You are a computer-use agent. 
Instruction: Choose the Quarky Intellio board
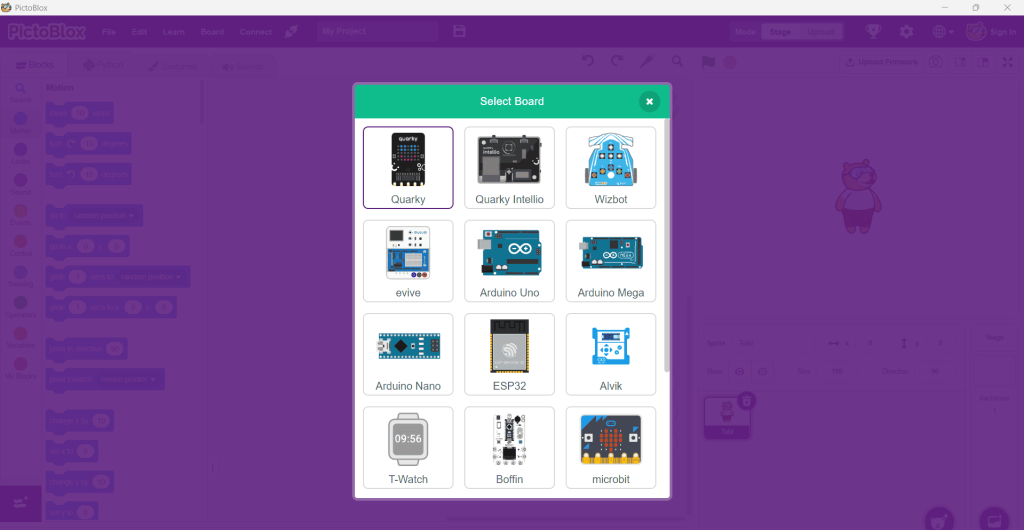[x=509, y=167]
